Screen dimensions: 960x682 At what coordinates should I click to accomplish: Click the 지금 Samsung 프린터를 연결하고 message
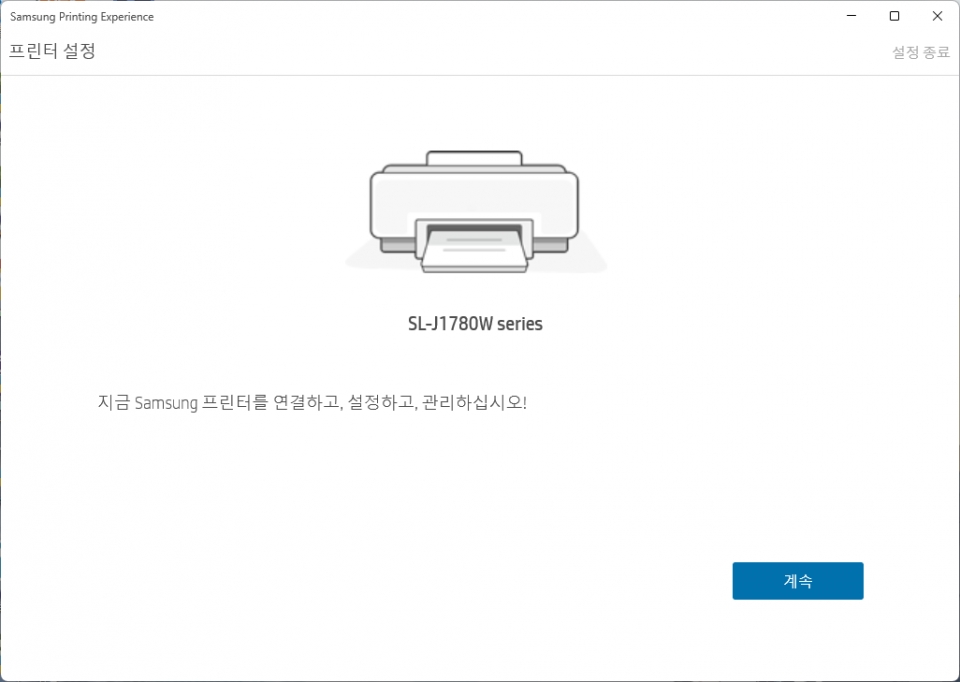tap(312, 403)
